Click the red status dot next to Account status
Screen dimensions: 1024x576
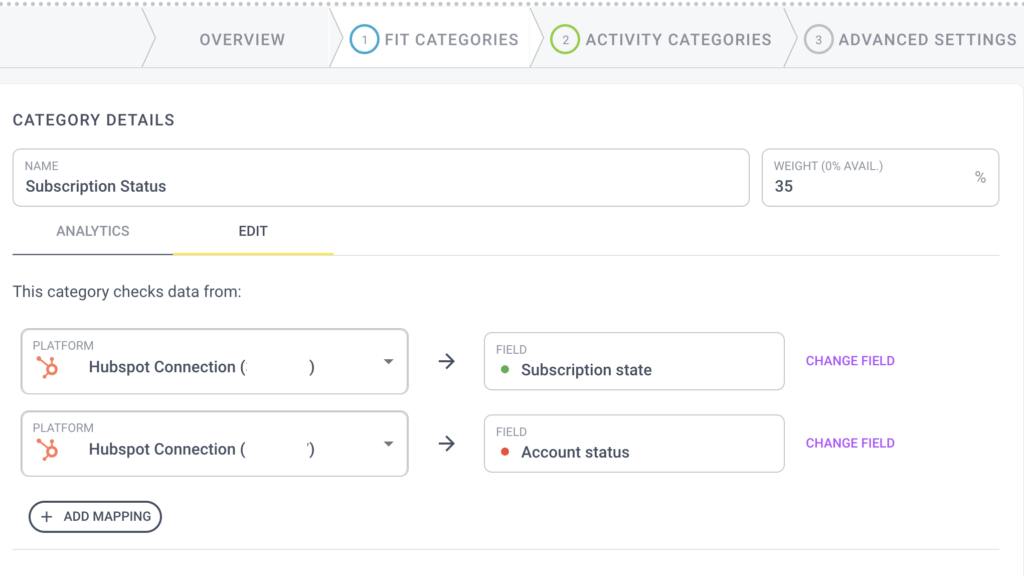click(x=505, y=452)
